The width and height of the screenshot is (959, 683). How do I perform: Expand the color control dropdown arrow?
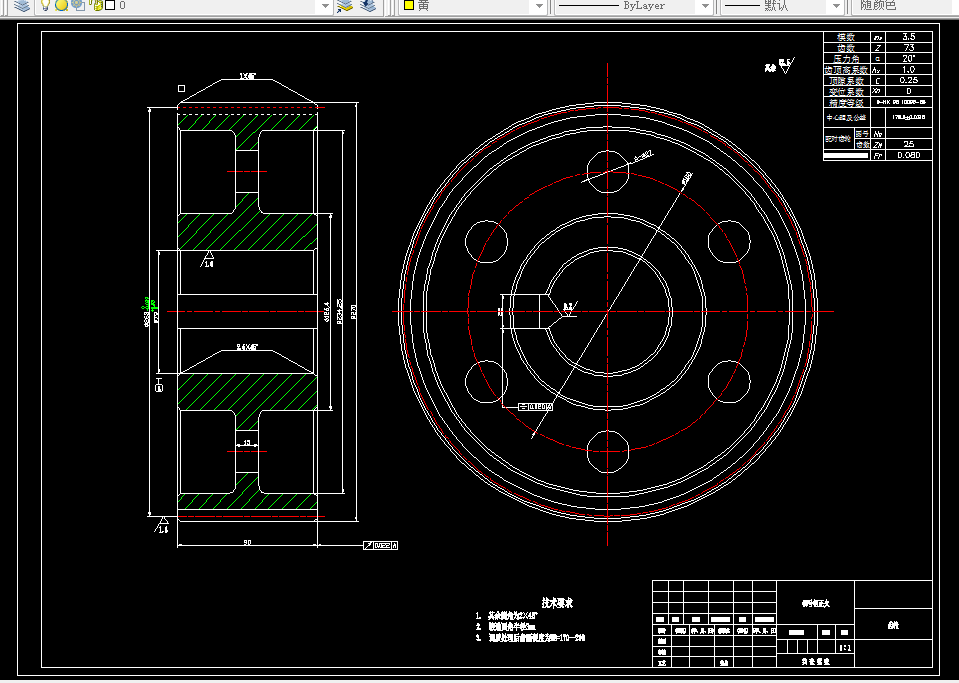[539, 7]
